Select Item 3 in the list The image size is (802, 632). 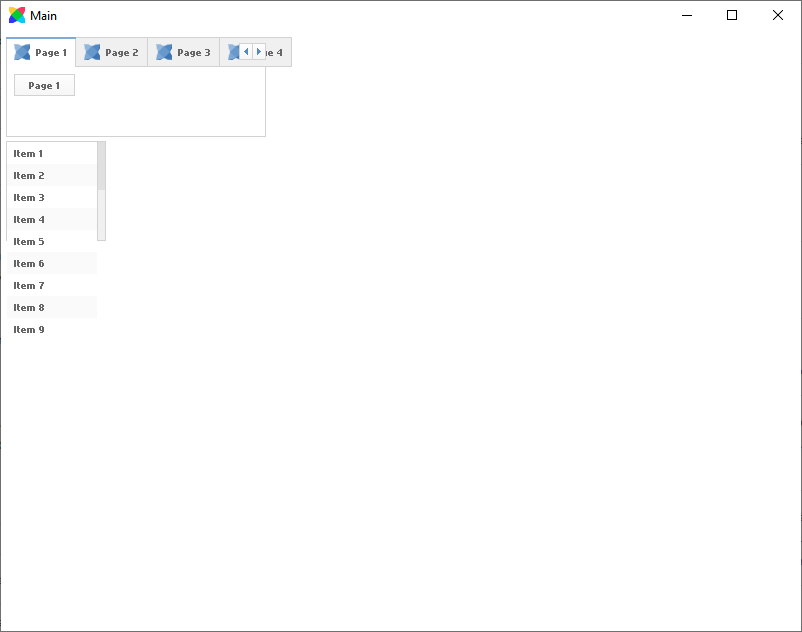52,197
